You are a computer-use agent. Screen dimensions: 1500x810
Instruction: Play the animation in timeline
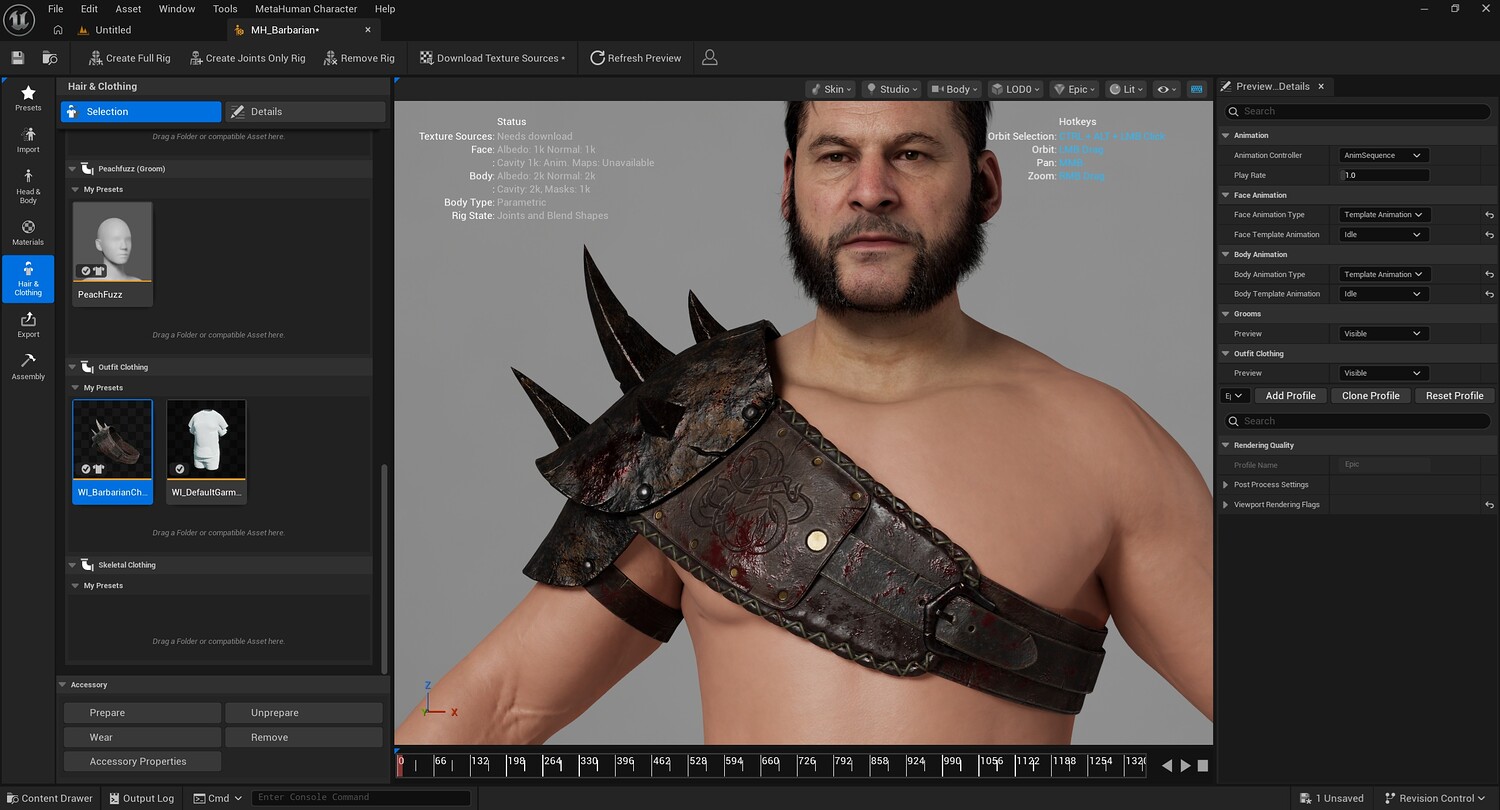coord(1185,766)
